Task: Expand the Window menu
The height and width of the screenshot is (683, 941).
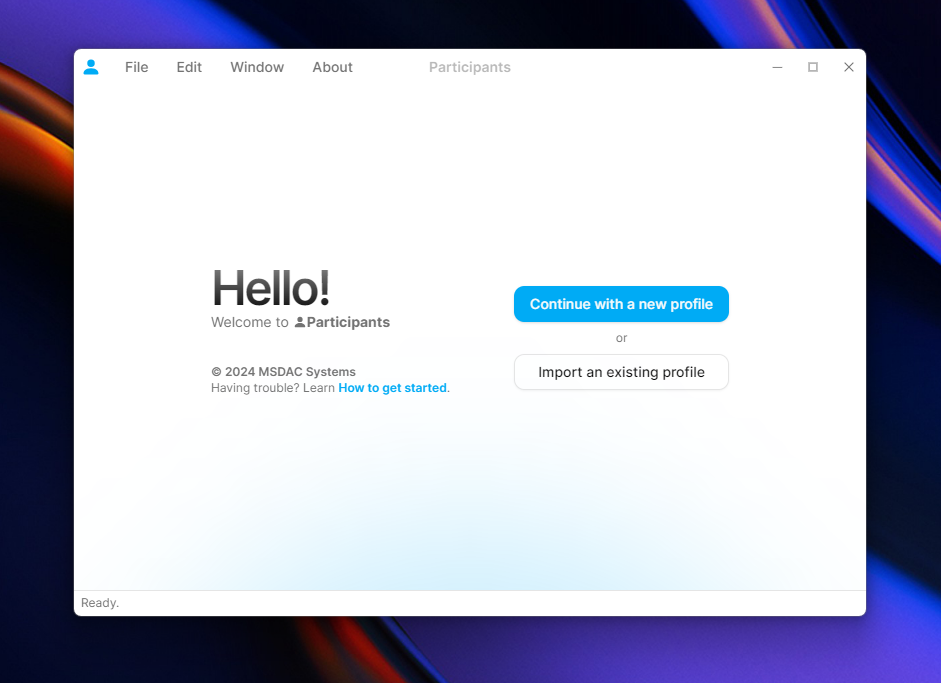Action: (257, 67)
